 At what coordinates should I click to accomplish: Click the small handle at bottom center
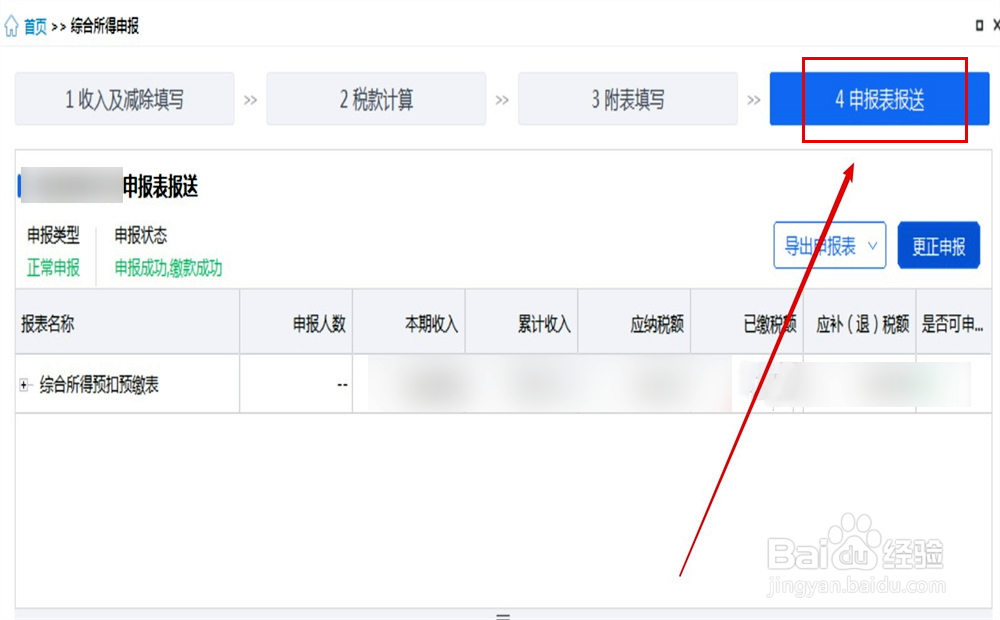(504, 617)
